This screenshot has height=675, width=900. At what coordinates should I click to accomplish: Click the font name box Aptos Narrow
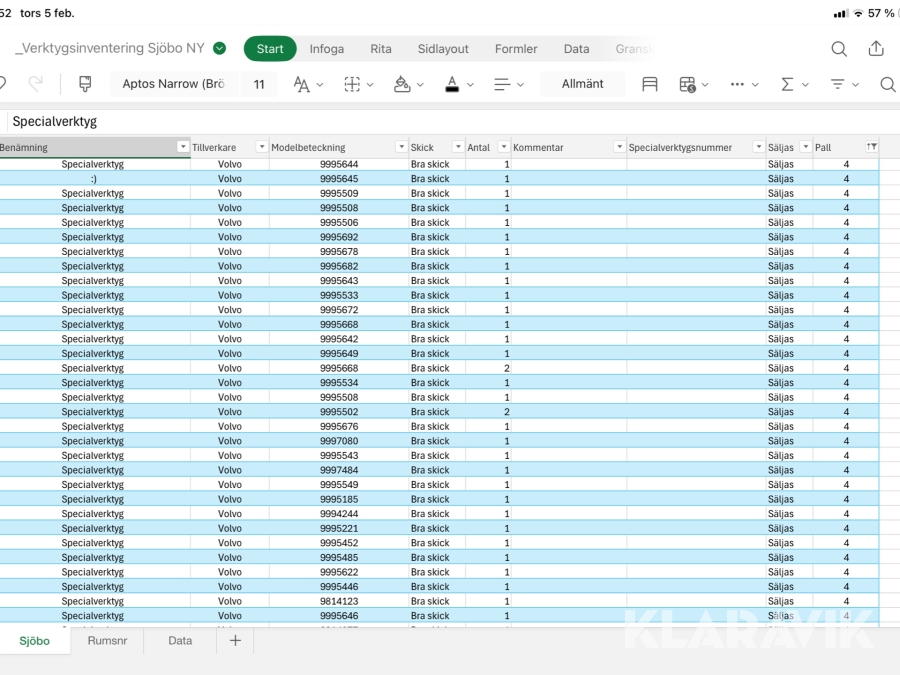pyautogui.click(x=173, y=84)
